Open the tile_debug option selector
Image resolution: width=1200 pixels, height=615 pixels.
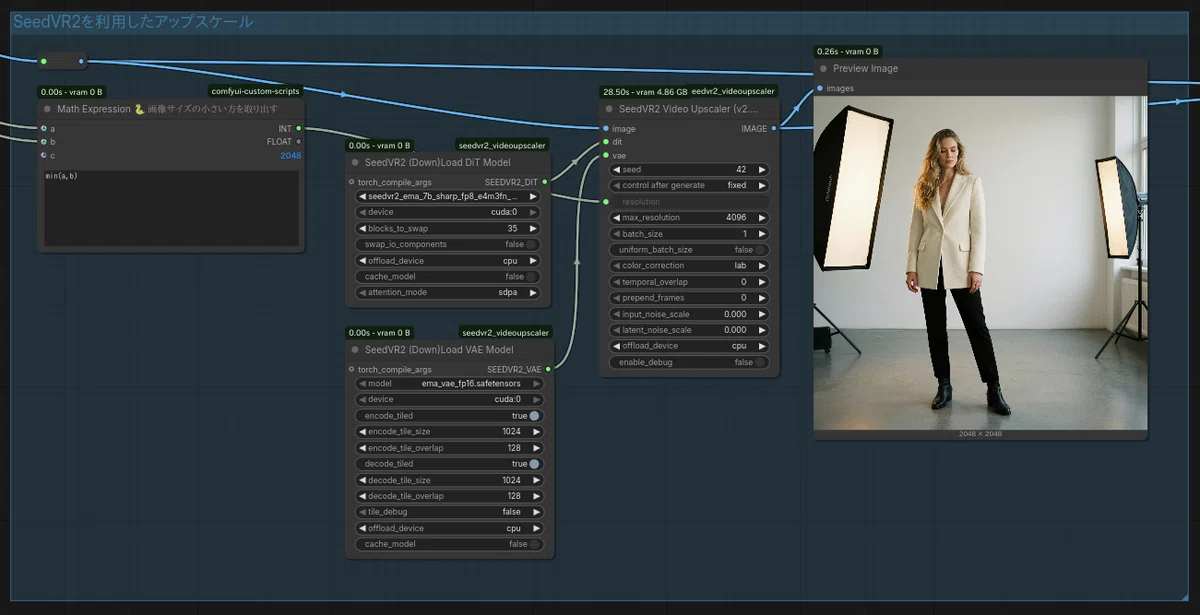(449, 512)
